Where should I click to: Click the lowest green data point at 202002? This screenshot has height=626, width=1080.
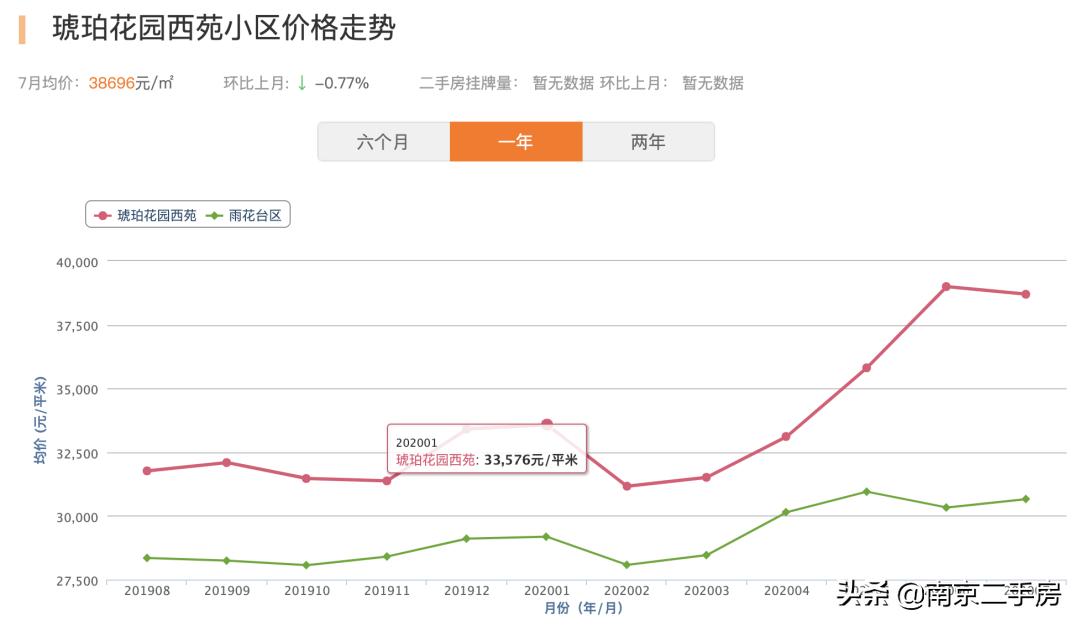pyautogui.click(x=625, y=564)
